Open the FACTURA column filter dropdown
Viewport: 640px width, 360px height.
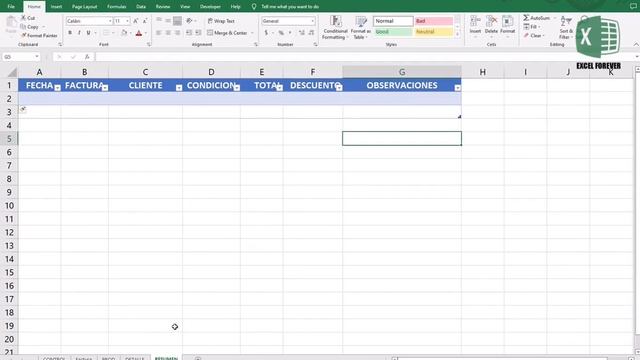105,88
